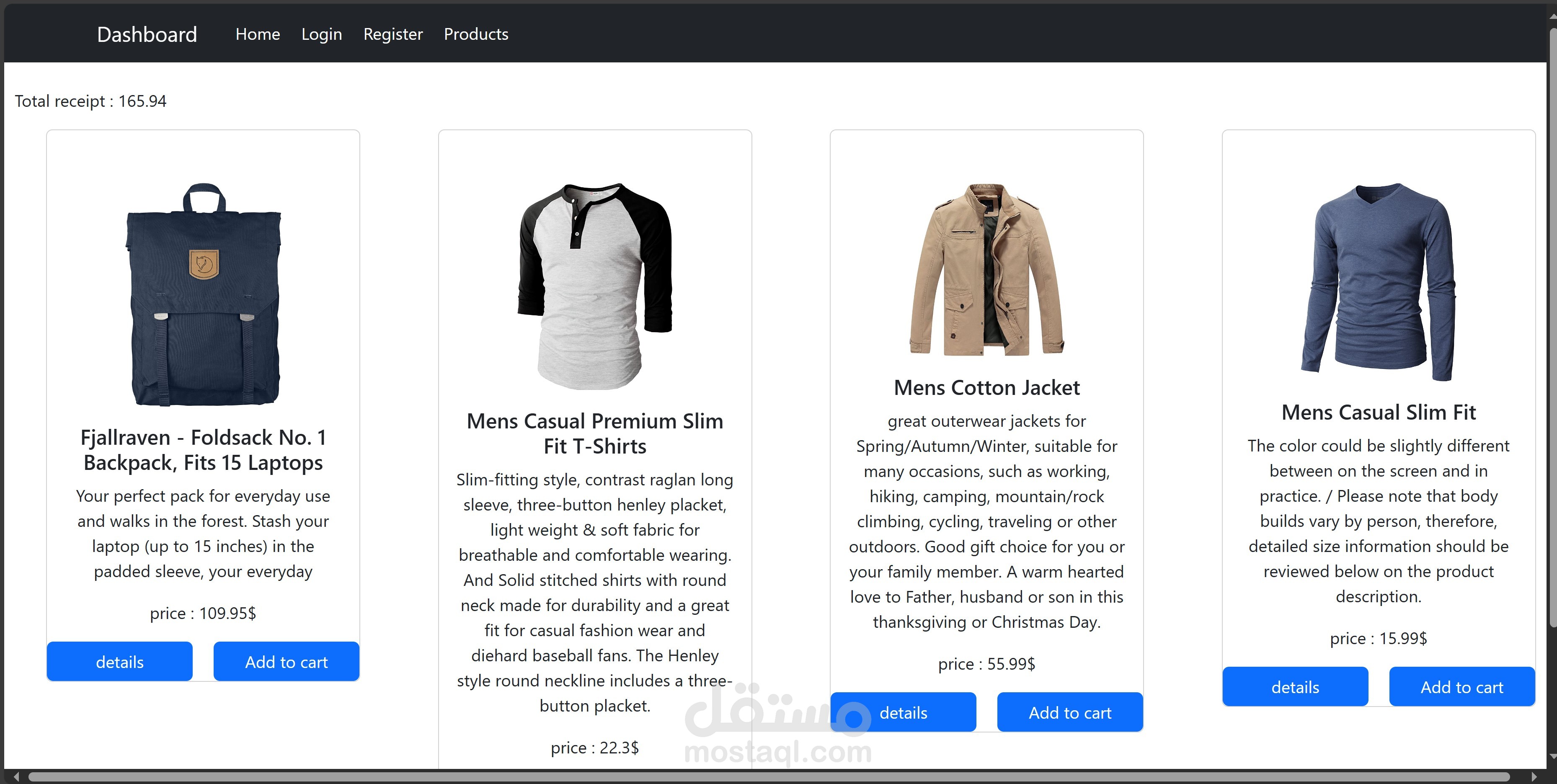Open the Register page

(393, 34)
